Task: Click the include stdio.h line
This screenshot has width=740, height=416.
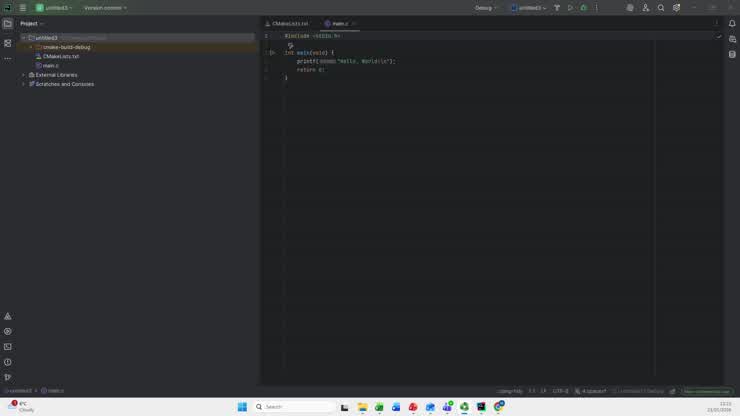Action: pyautogui.click(x=312, y=36)
